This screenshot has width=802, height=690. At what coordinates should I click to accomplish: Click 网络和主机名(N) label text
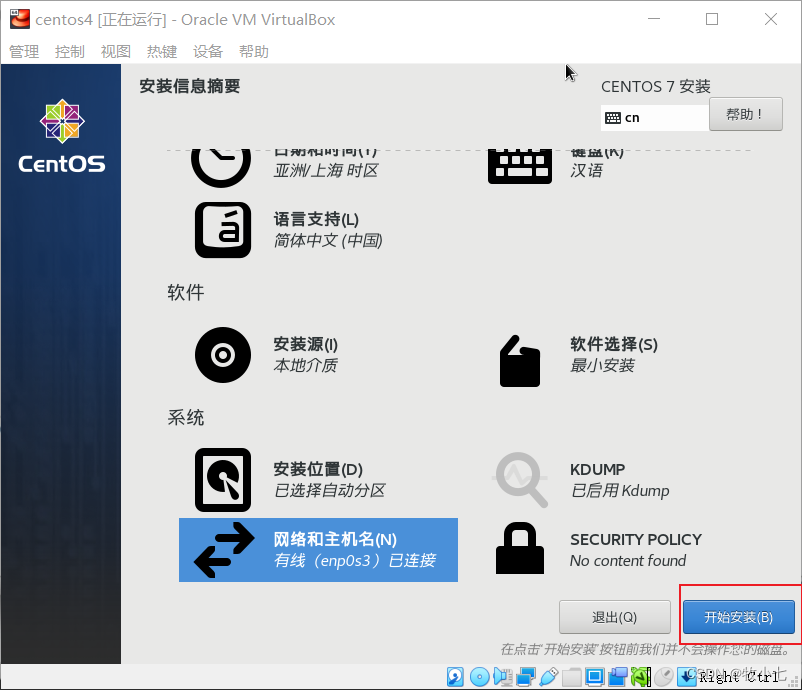[x=335, y=539]
